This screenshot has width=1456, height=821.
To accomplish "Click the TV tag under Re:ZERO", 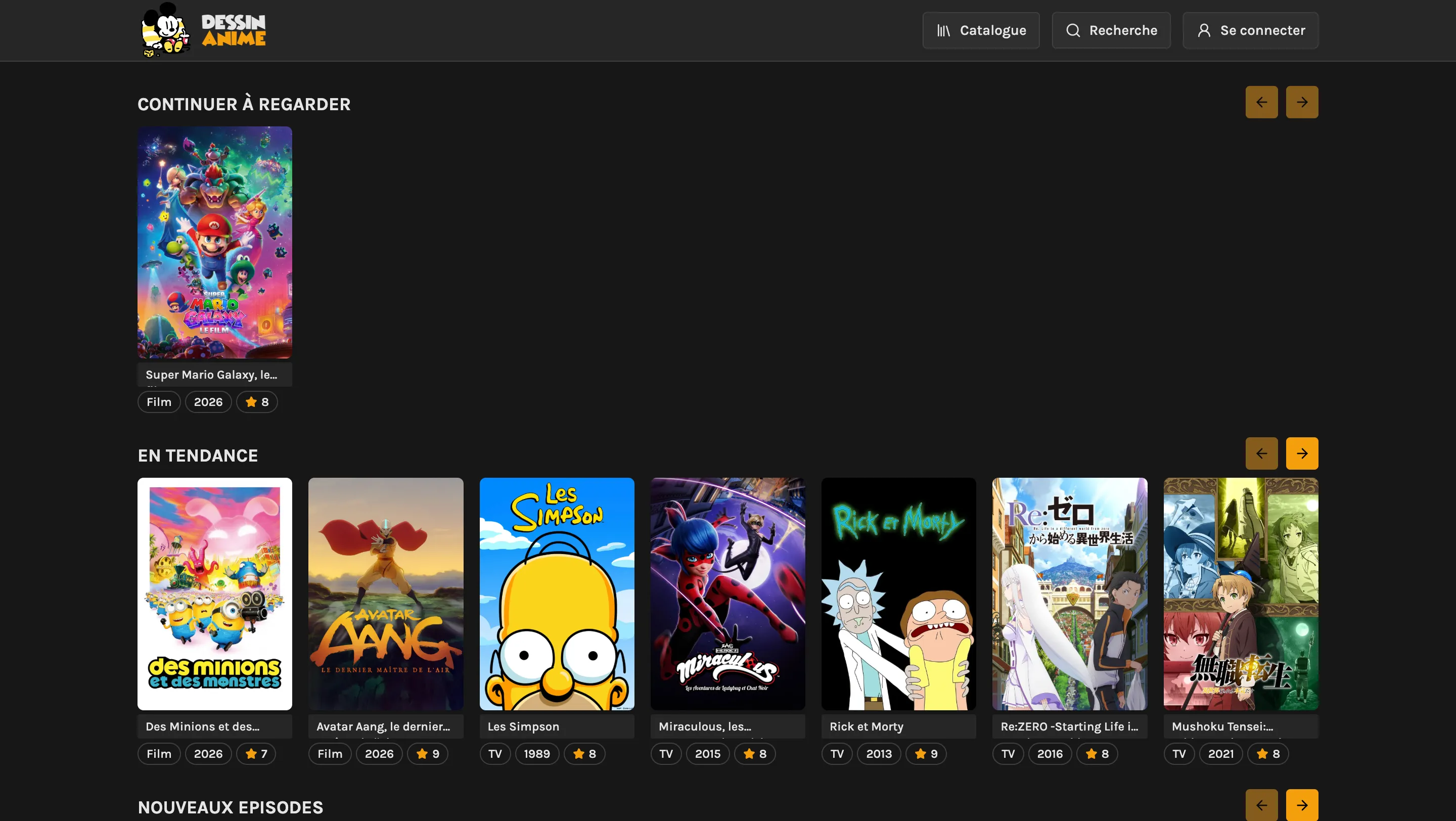I will point(1008,754).
